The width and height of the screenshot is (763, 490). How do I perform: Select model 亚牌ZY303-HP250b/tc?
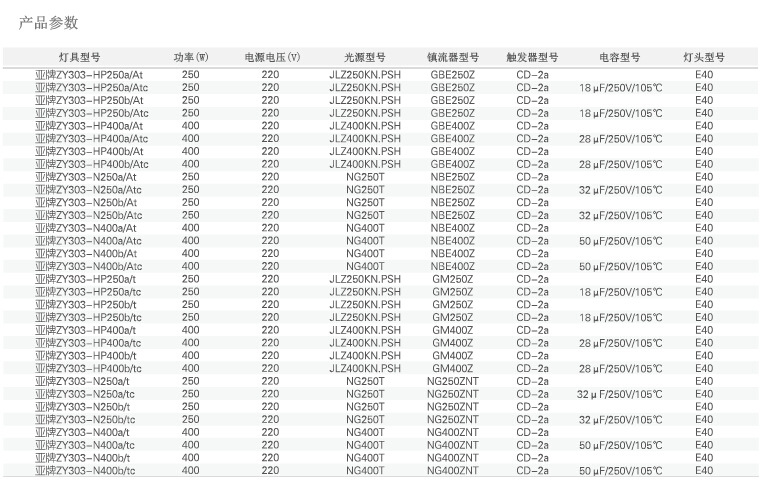pos(88,318)
